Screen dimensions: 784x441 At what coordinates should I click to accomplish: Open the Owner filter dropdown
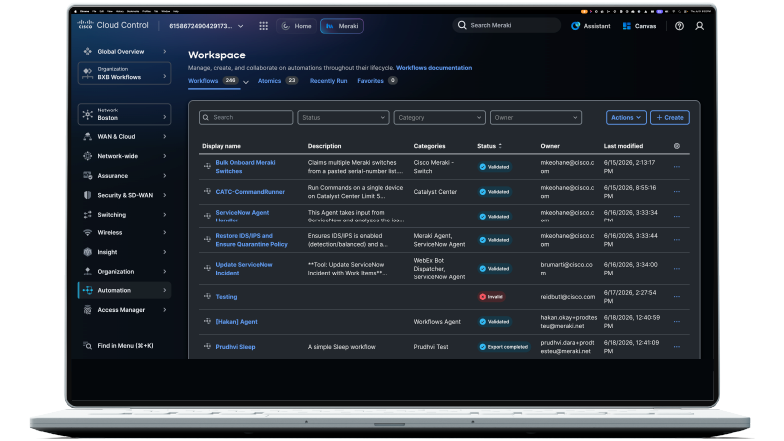[x=536, y=118]
